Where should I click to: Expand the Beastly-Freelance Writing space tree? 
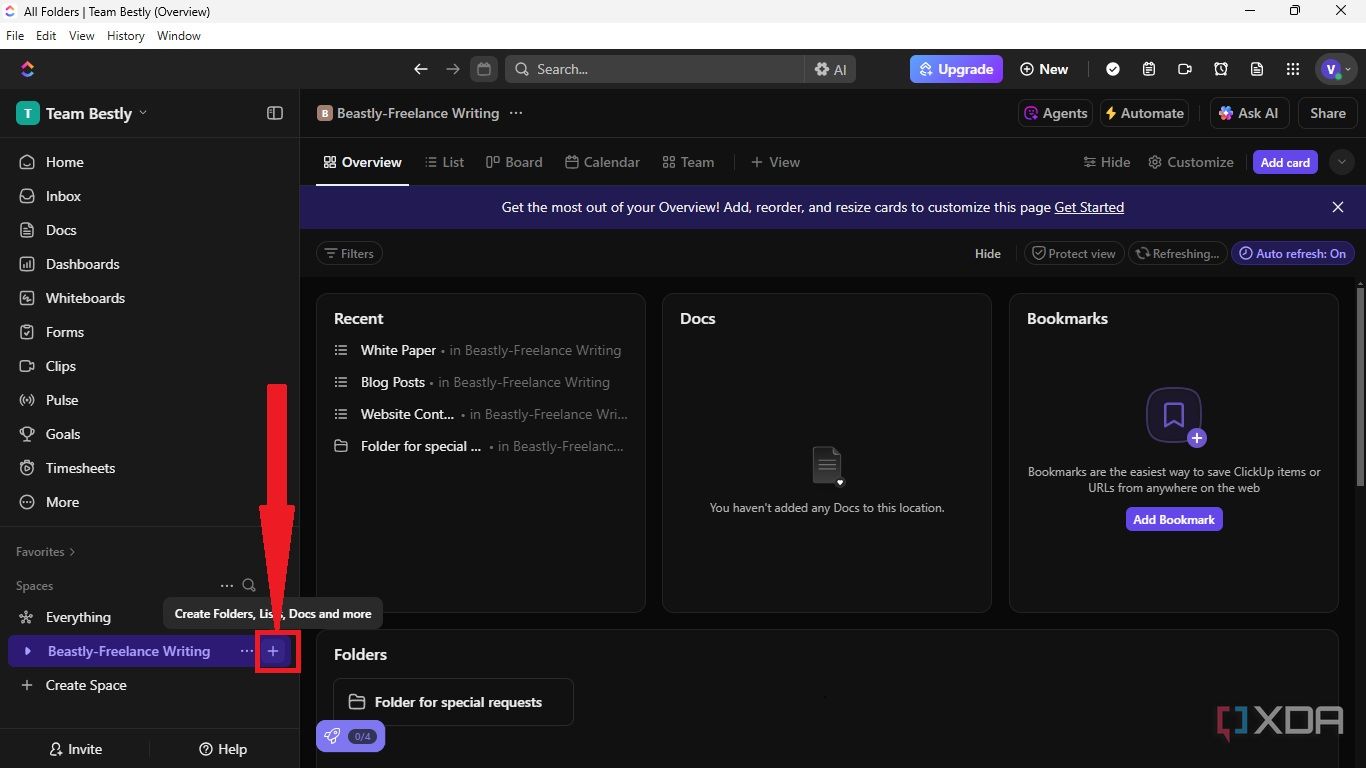(x=27, y=651)
